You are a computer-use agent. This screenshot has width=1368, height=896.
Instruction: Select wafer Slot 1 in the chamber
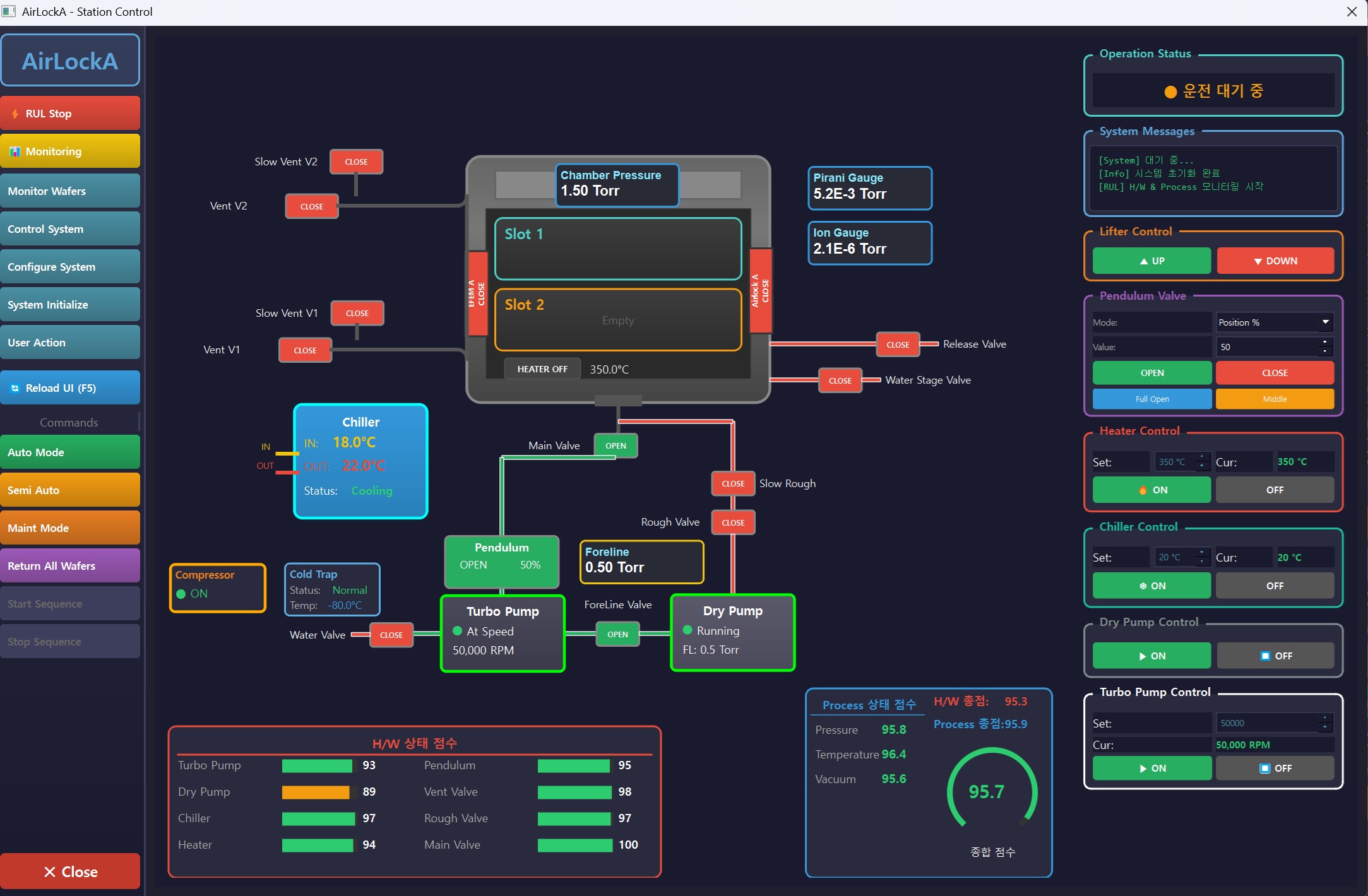[x=618, y=249]
